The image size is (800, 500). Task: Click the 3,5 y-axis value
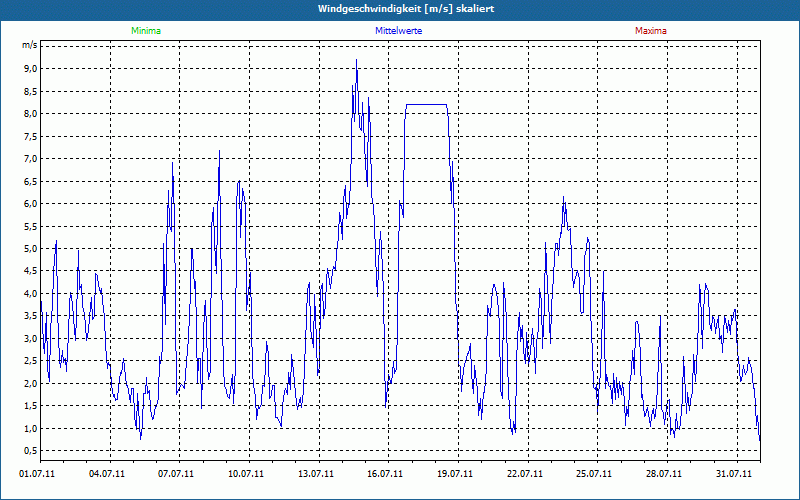point(31,316)
